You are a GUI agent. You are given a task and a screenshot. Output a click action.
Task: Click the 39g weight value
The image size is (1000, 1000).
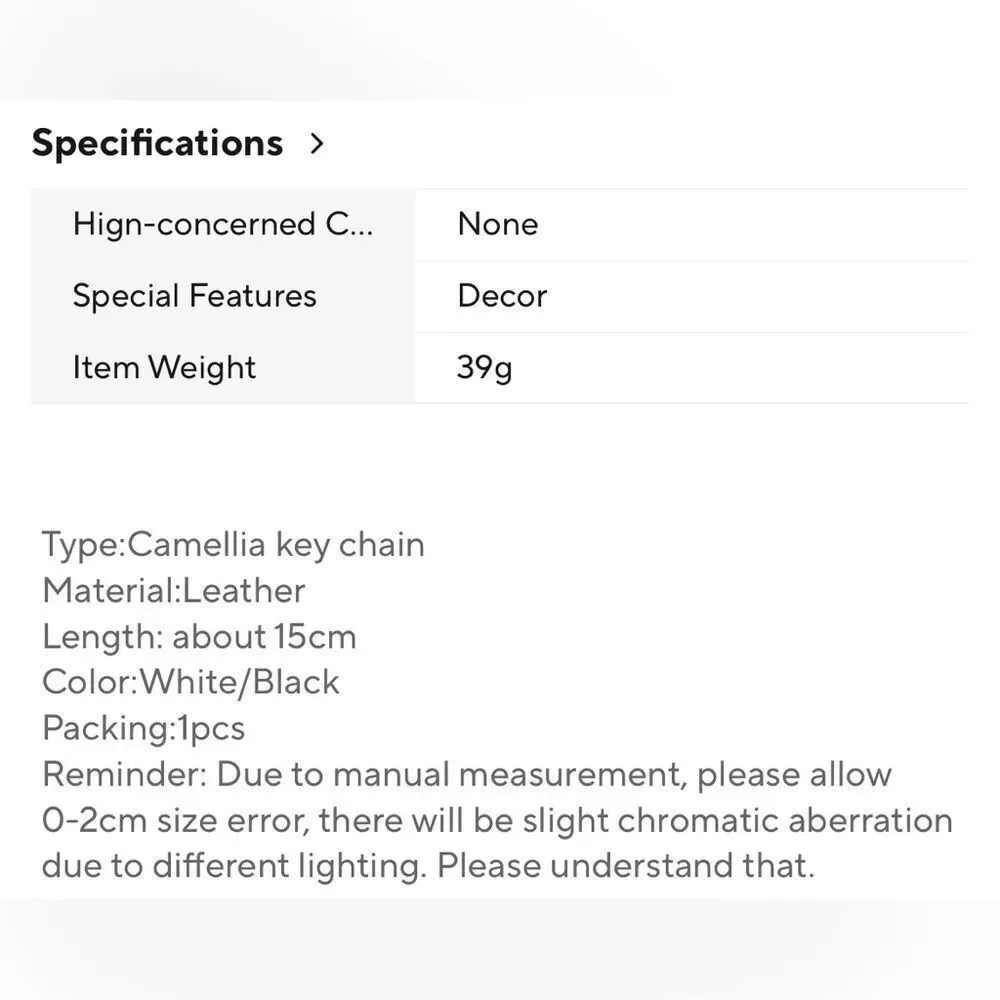(484, 368)
